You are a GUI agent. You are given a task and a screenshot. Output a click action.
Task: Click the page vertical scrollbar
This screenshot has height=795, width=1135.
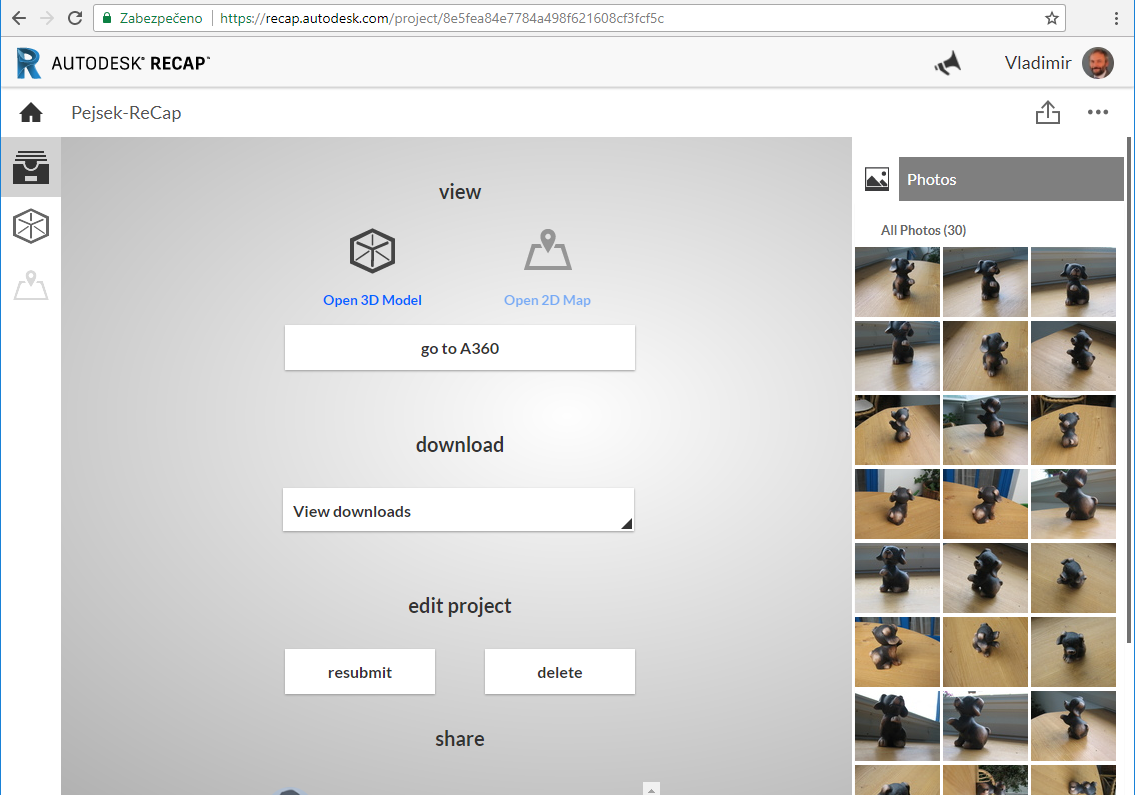(x=1129, y=390)
